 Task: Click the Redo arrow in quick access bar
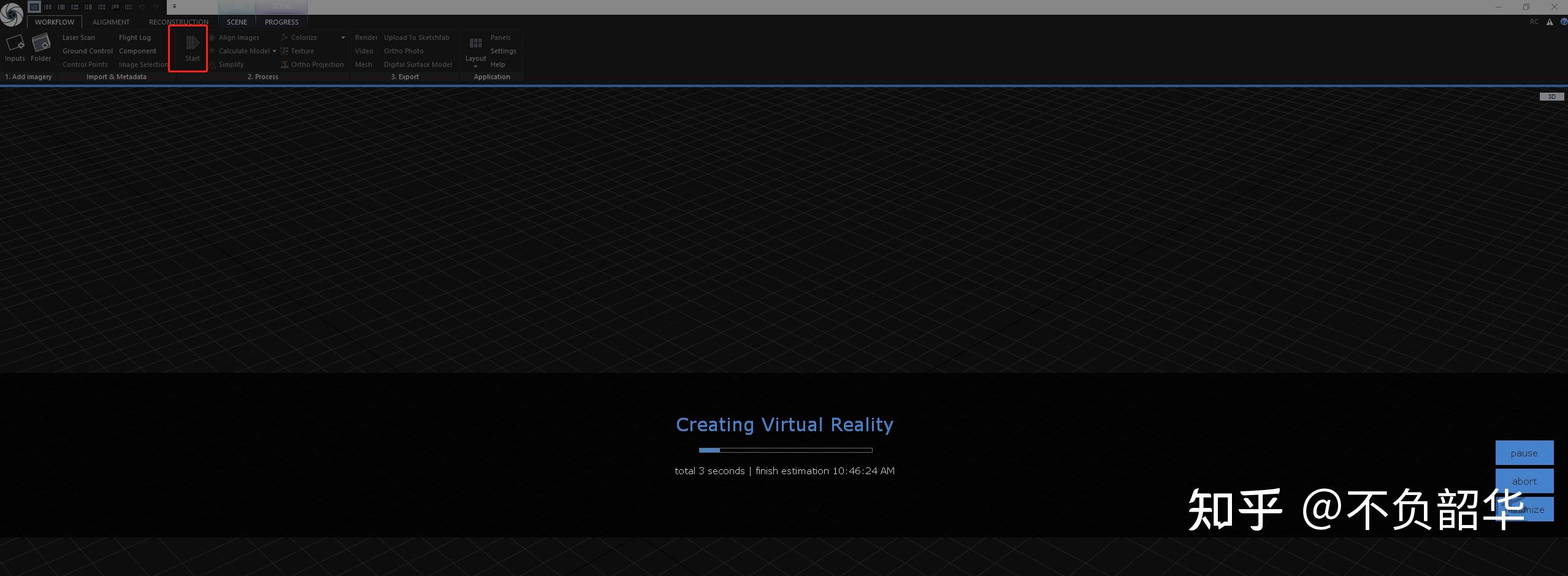point(156,7)
